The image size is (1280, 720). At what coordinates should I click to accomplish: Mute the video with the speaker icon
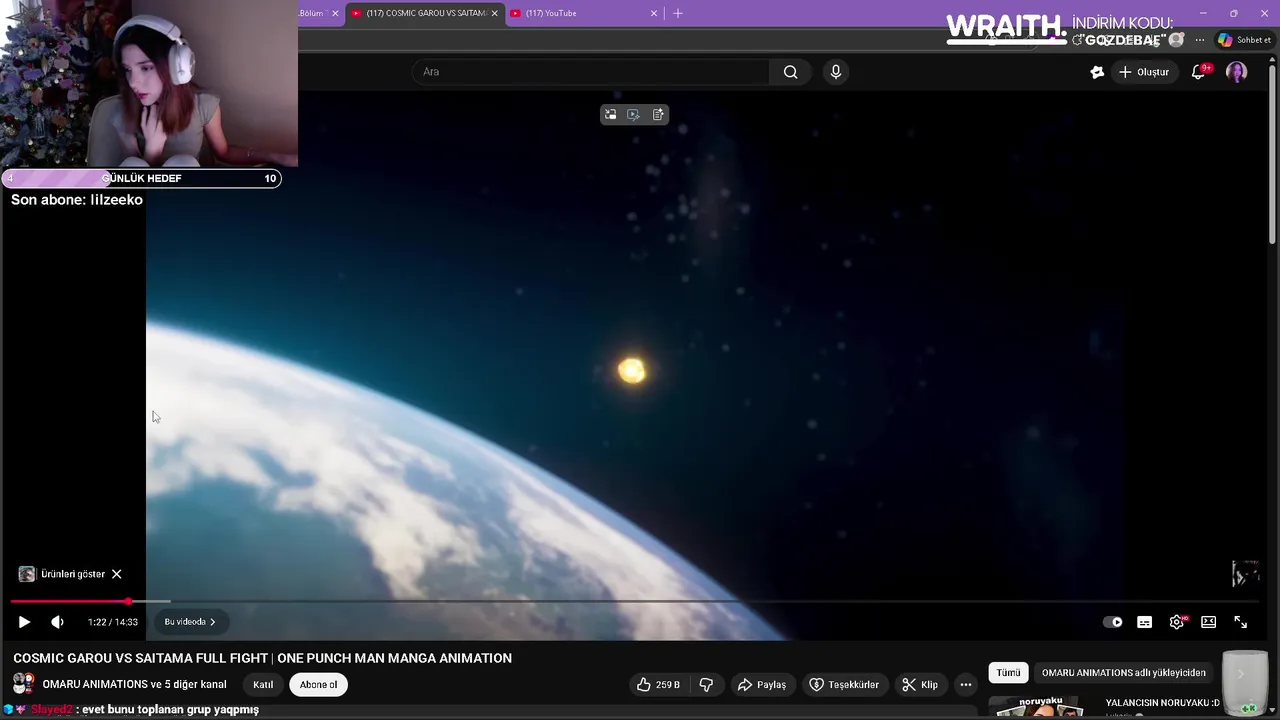(x=57, y=622)
